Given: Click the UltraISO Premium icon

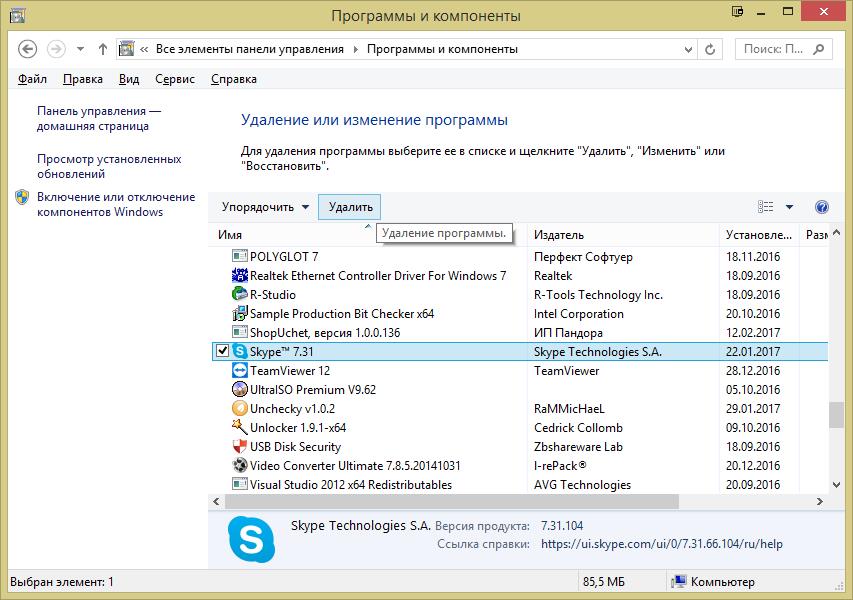Looking at the screenshot, I should tap(239, 389).
